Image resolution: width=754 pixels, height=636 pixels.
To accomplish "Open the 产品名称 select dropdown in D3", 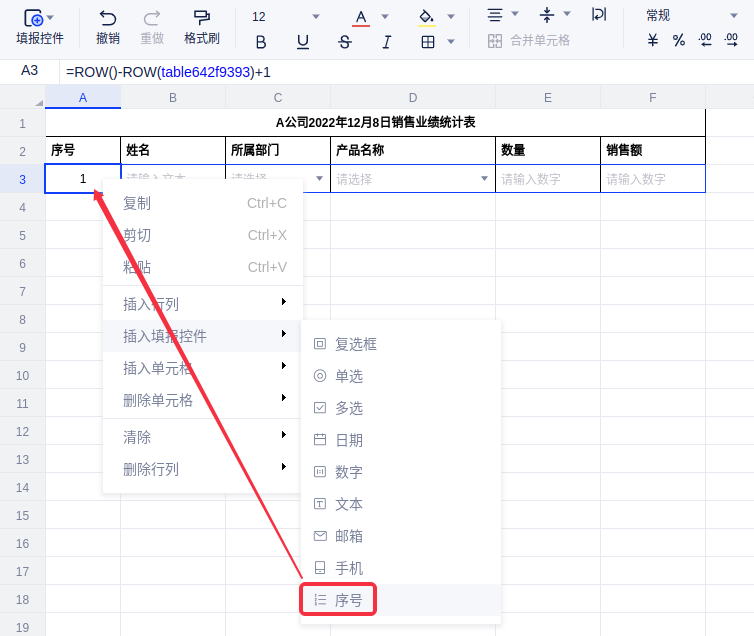I will [485, 179].
